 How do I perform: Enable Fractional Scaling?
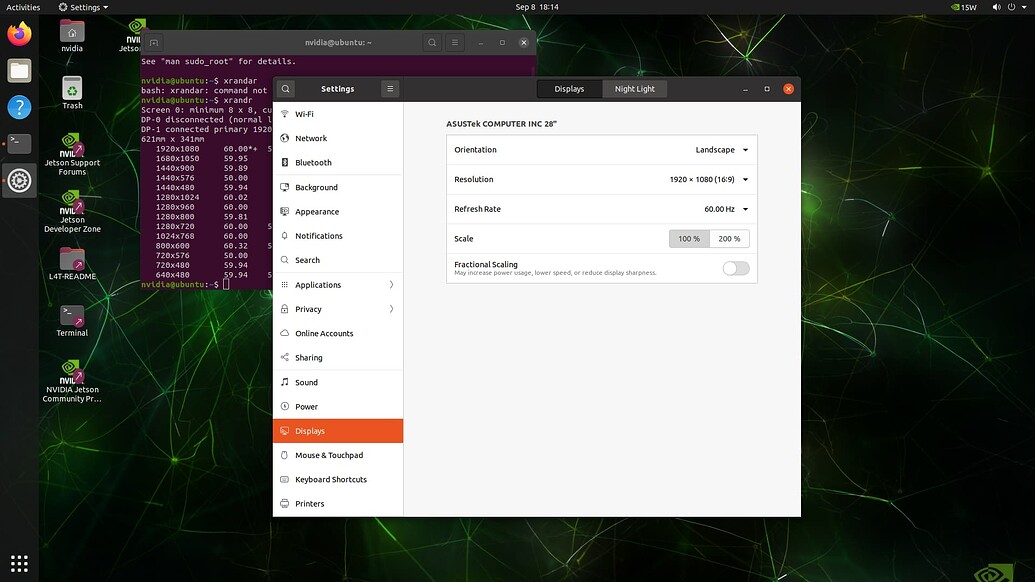click(x=736, y=268)
